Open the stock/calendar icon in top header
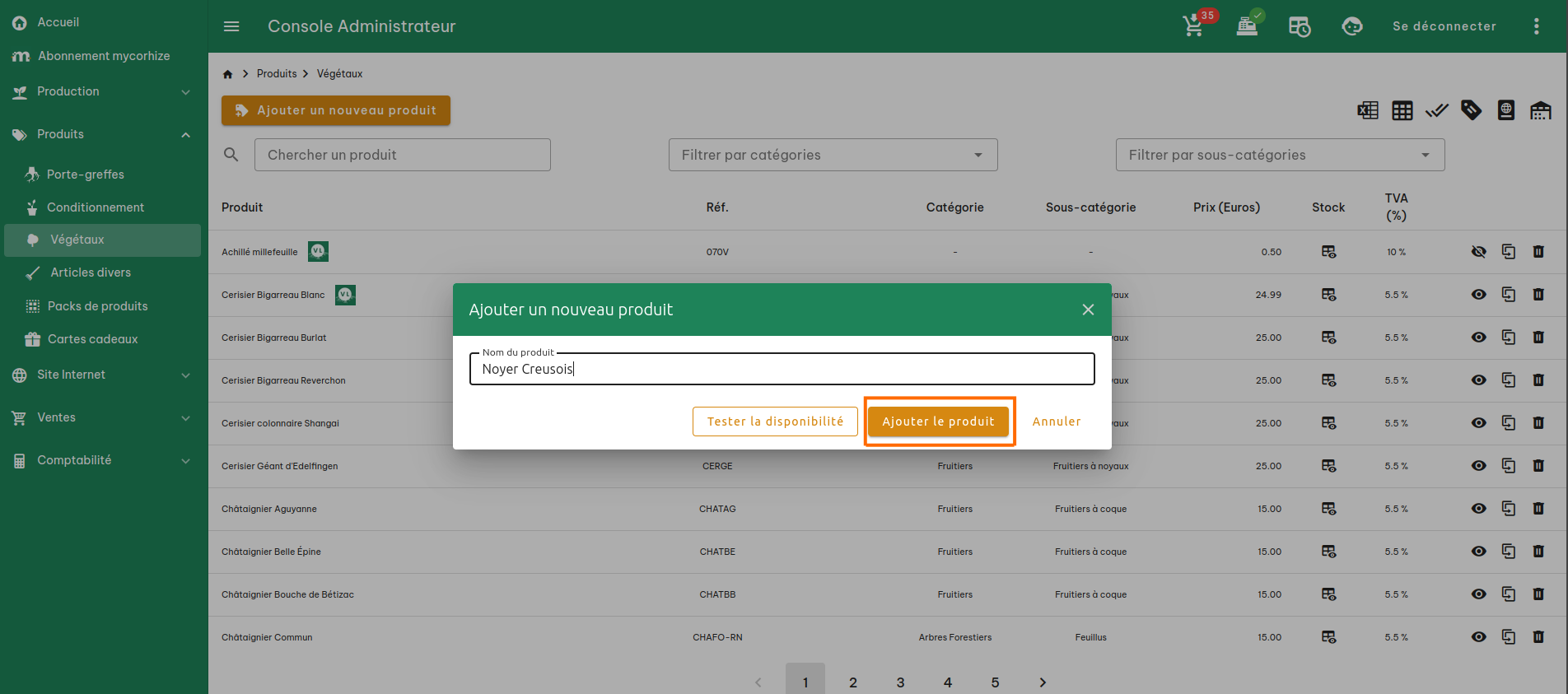 coord(1300,26)
